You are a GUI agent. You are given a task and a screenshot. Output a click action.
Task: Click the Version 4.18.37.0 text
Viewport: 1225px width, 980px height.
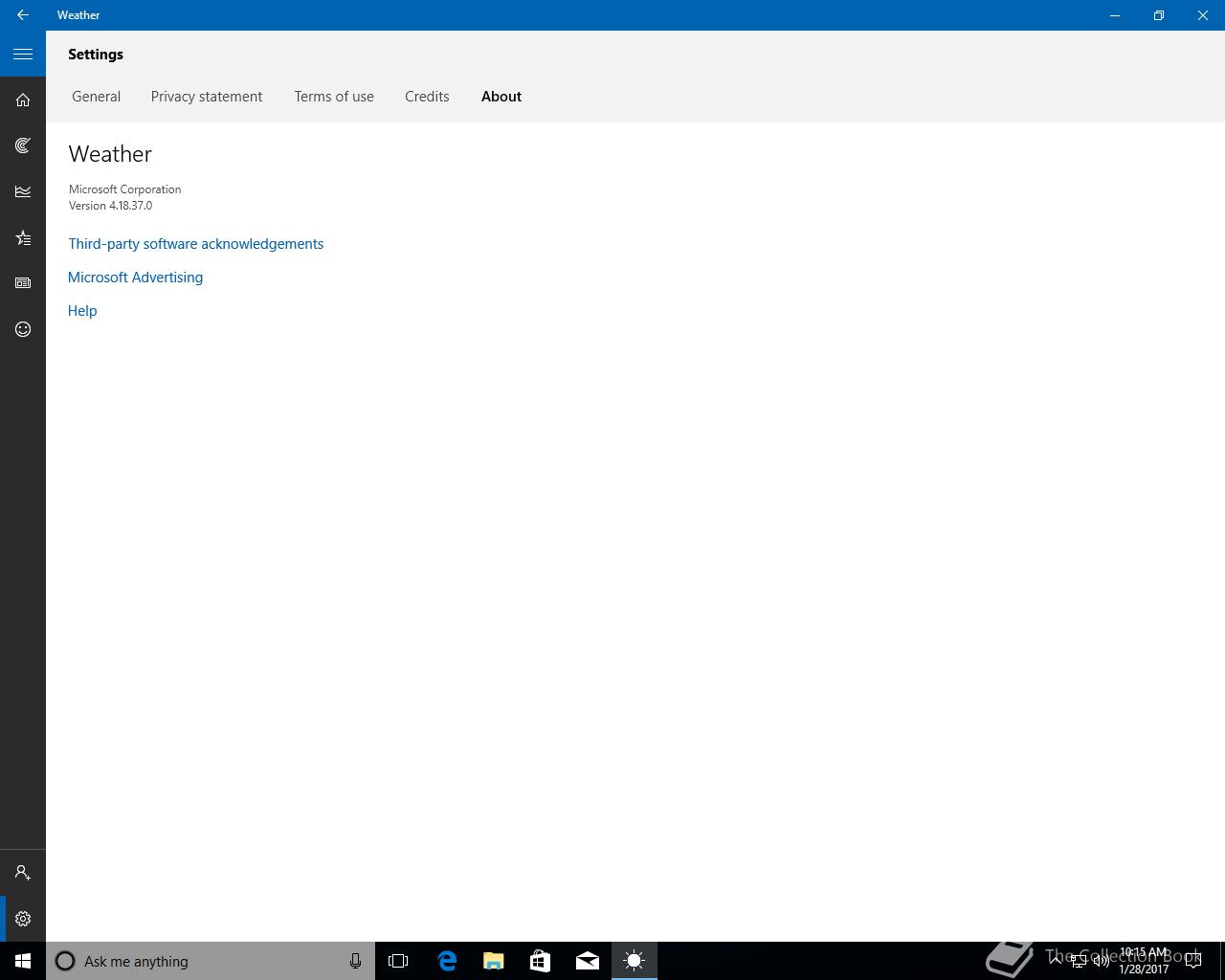coord(110,206)
